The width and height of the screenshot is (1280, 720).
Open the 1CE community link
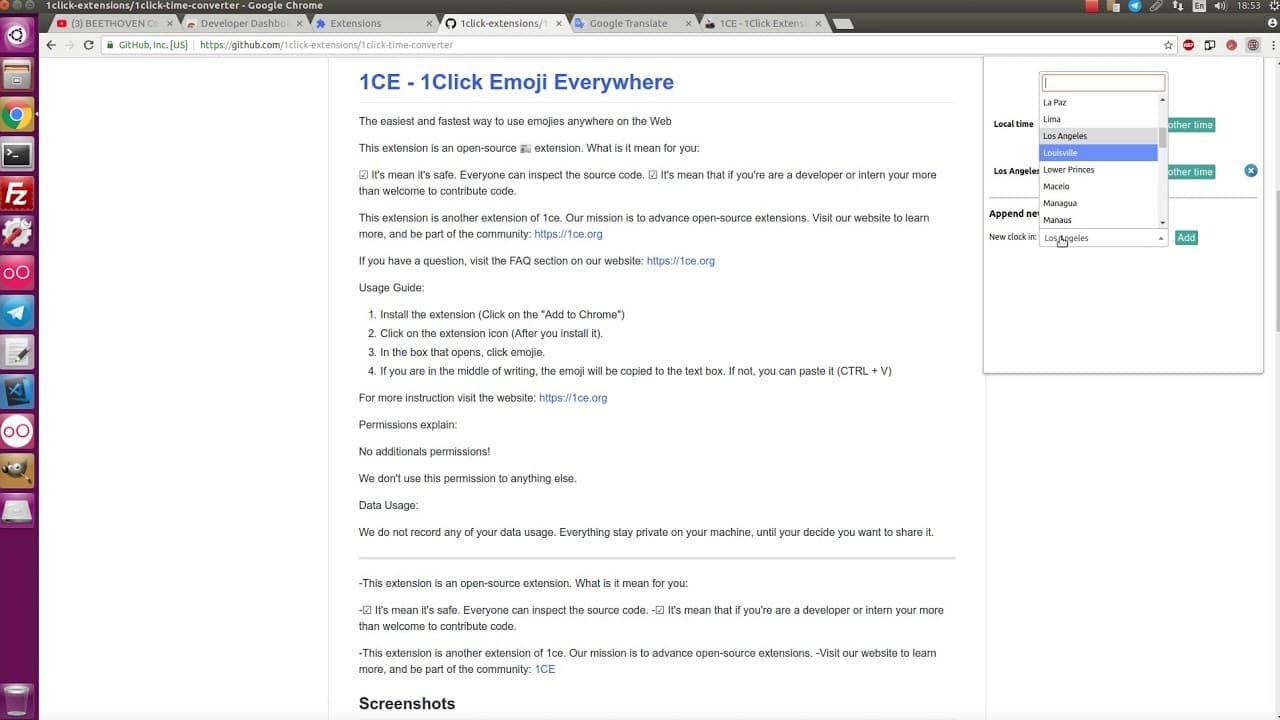tap(545, 669)
